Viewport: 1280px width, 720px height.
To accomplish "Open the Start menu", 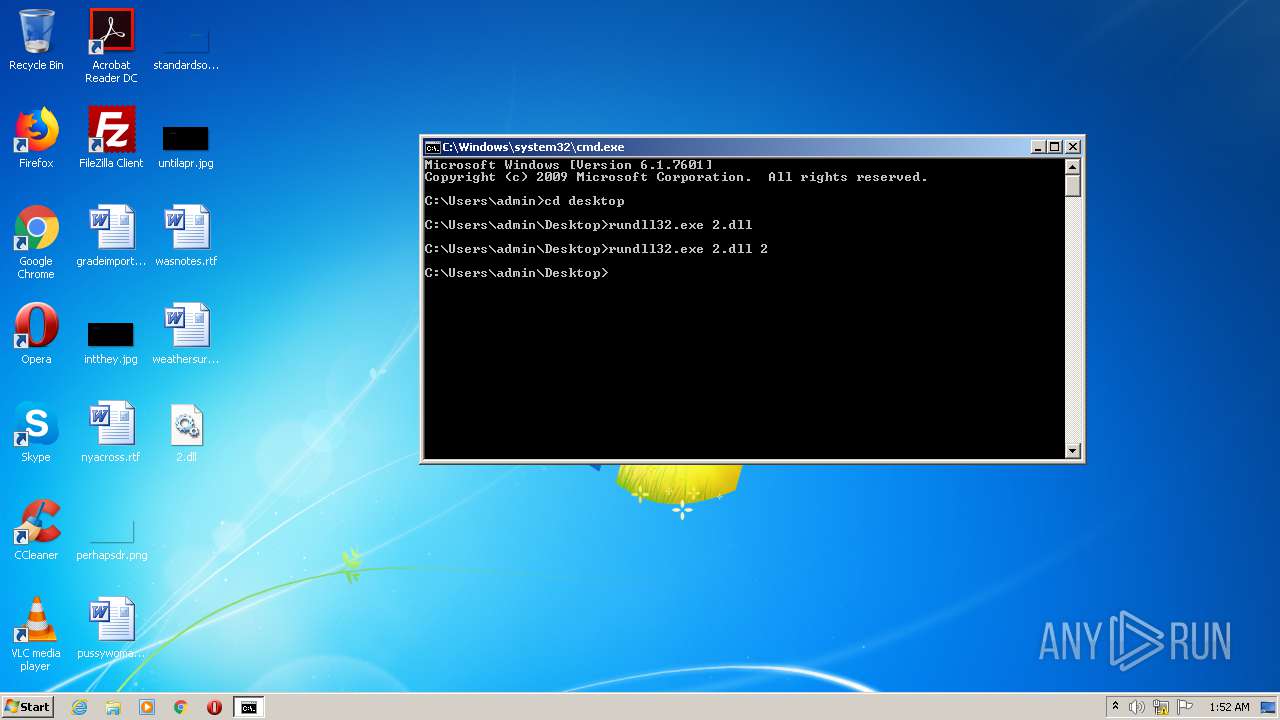I will (27, 707).
